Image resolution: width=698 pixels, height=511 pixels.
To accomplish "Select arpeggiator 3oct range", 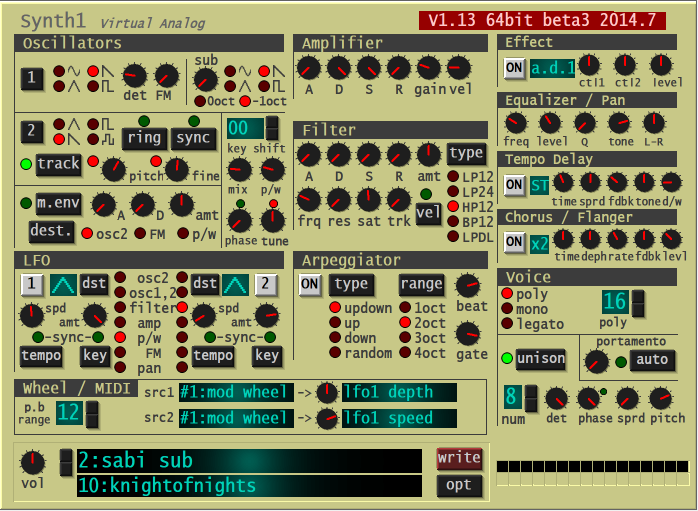I will pos(405,337).
